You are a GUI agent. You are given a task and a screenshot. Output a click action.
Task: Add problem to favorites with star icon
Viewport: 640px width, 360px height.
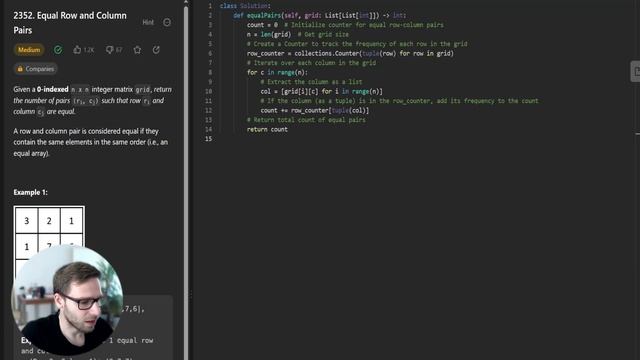(x=137, y=50)
